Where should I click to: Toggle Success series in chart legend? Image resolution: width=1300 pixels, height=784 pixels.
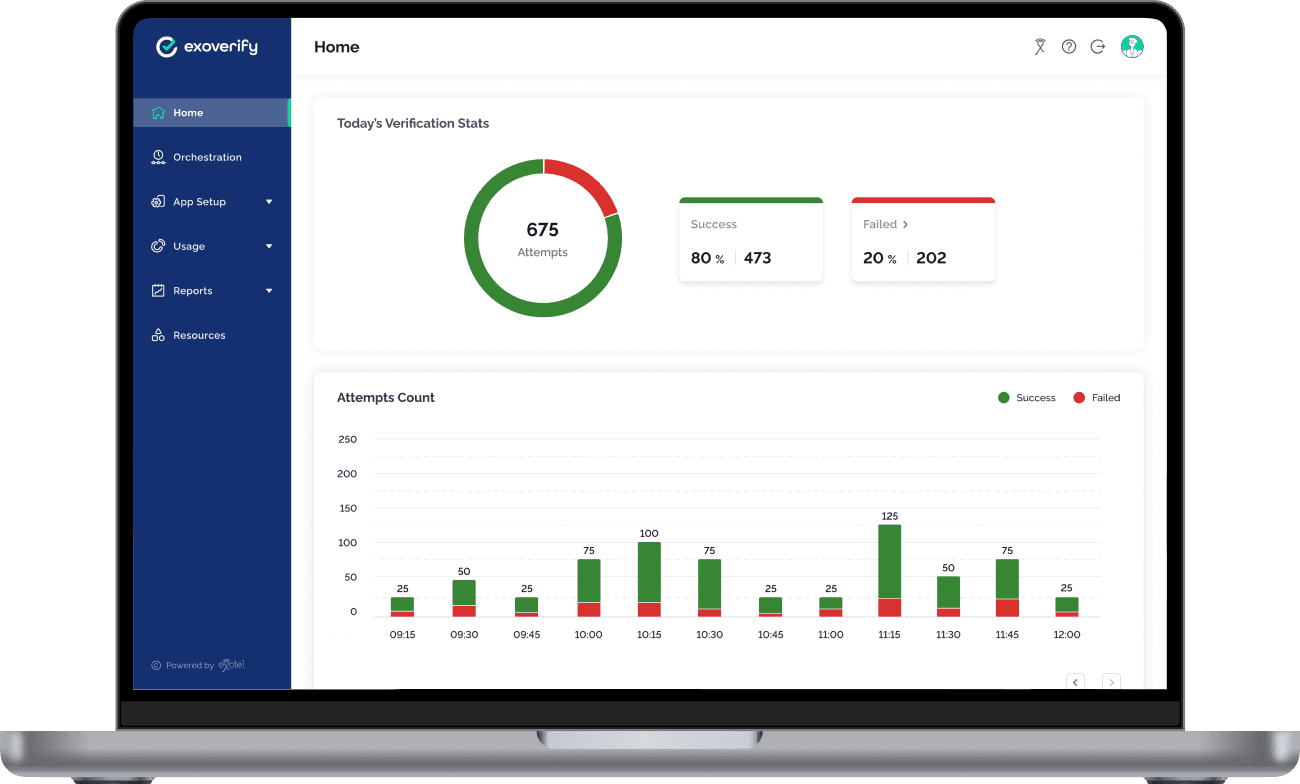point(1027,398)
